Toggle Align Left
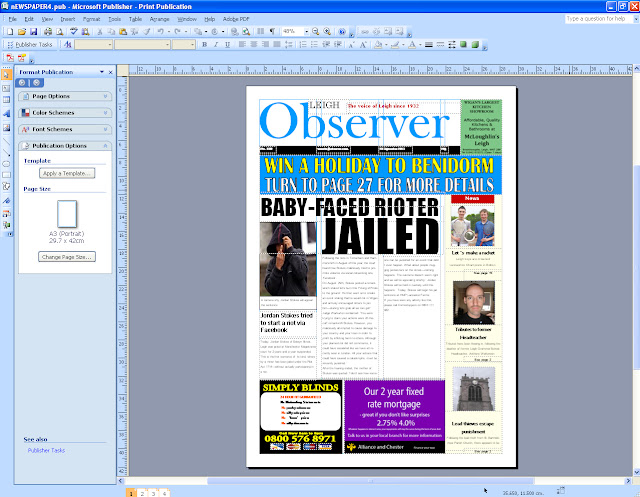This screenshot has width=640, height=497. pos(242,45)
